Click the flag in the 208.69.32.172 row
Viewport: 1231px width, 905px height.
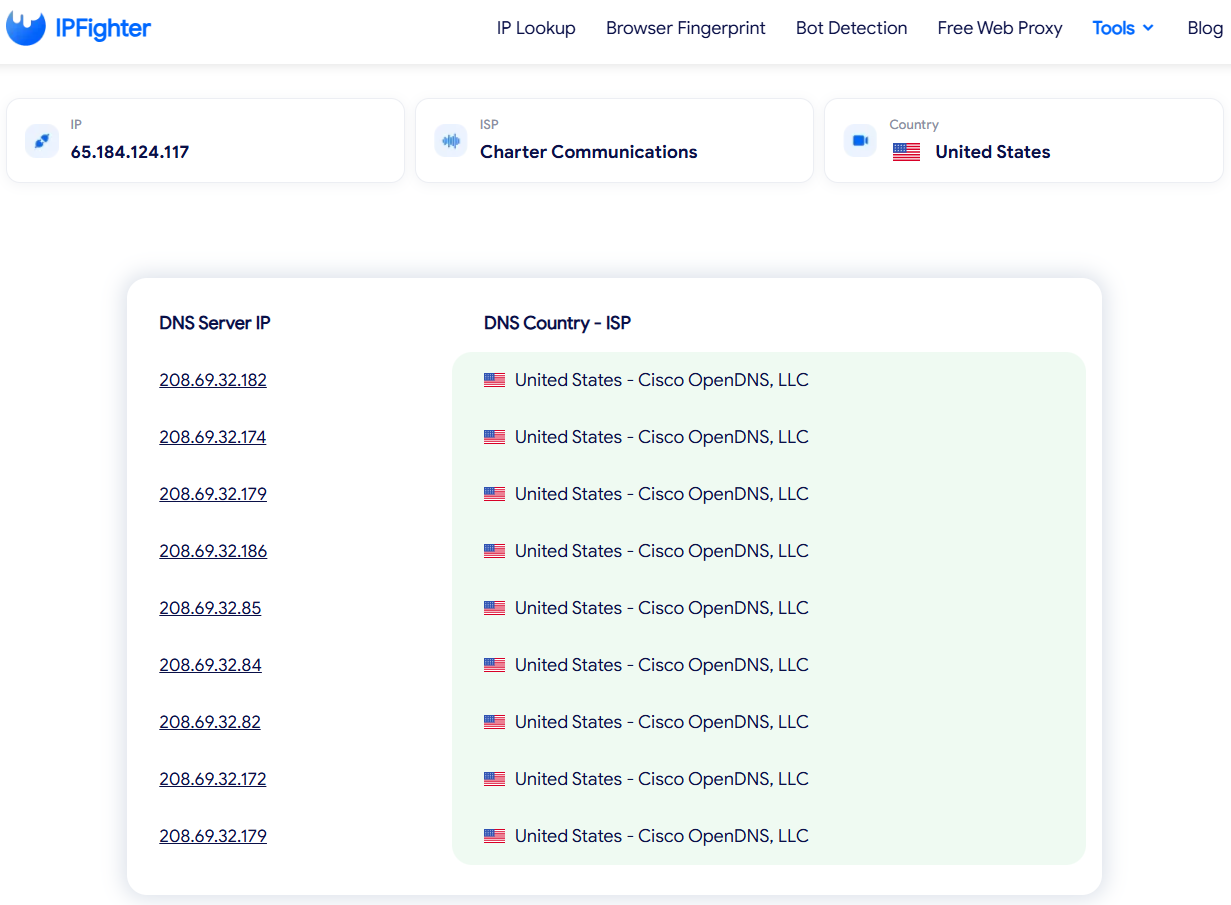tap(494, 779)
